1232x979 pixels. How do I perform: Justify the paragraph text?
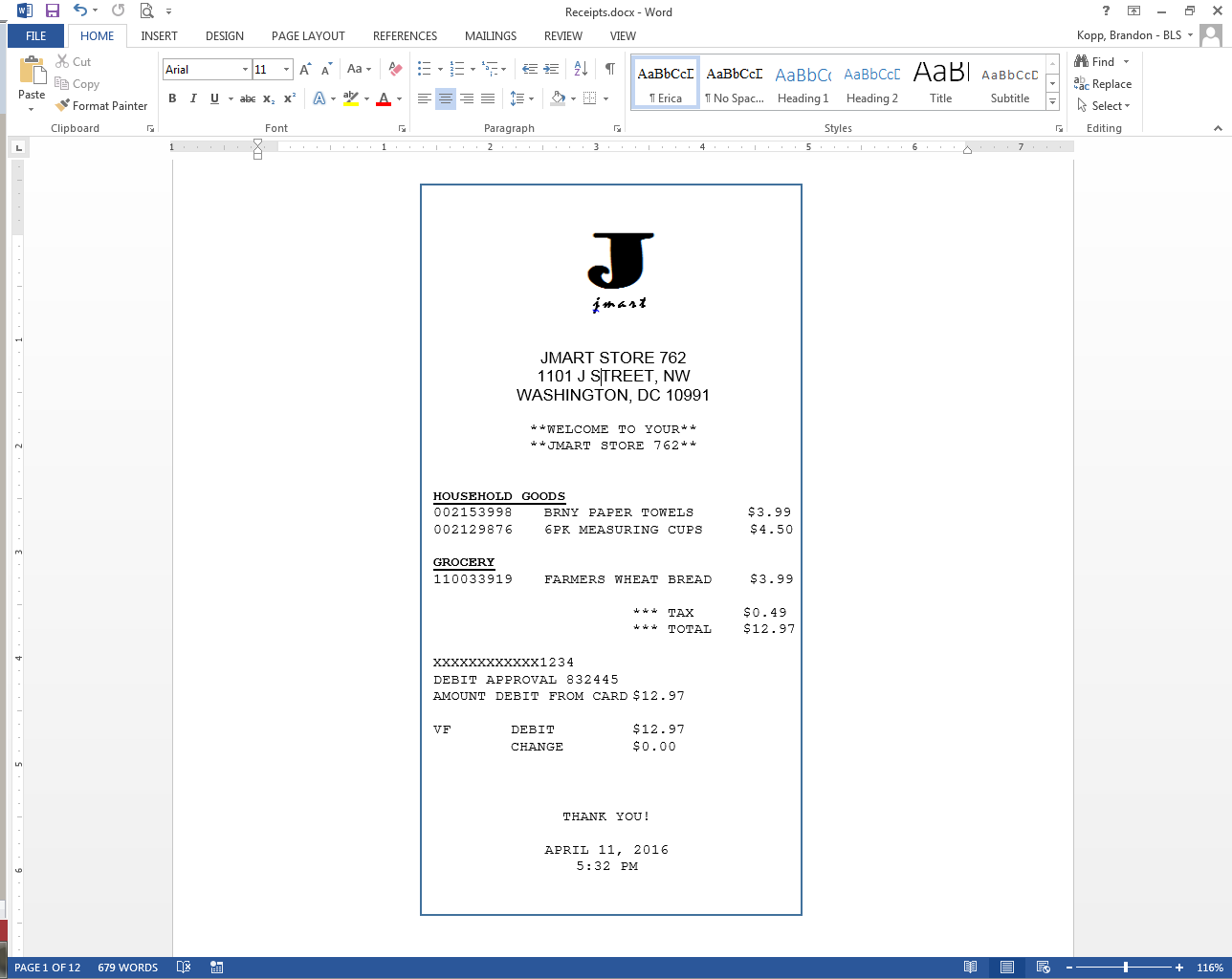pyautogui.click(x=488, y=98)
